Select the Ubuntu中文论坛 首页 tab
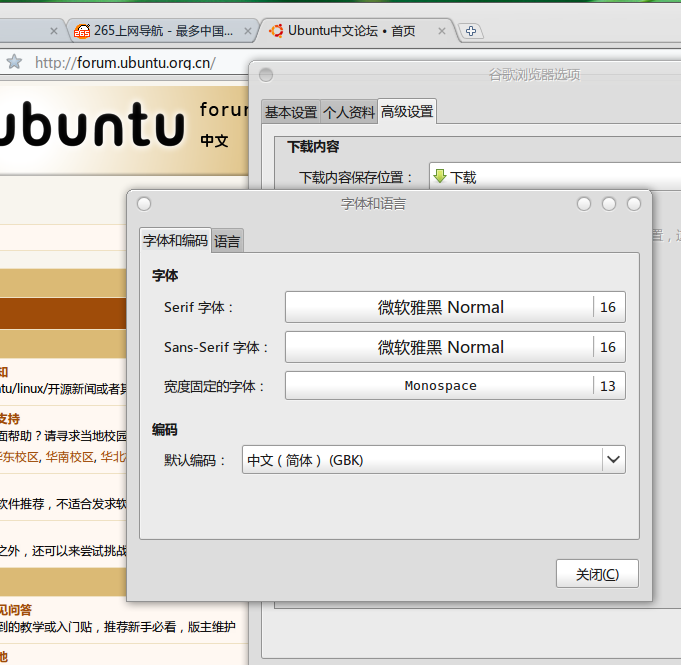Image resolution: width=681 pixels, height=665 pixels. (x=356, y=31)
